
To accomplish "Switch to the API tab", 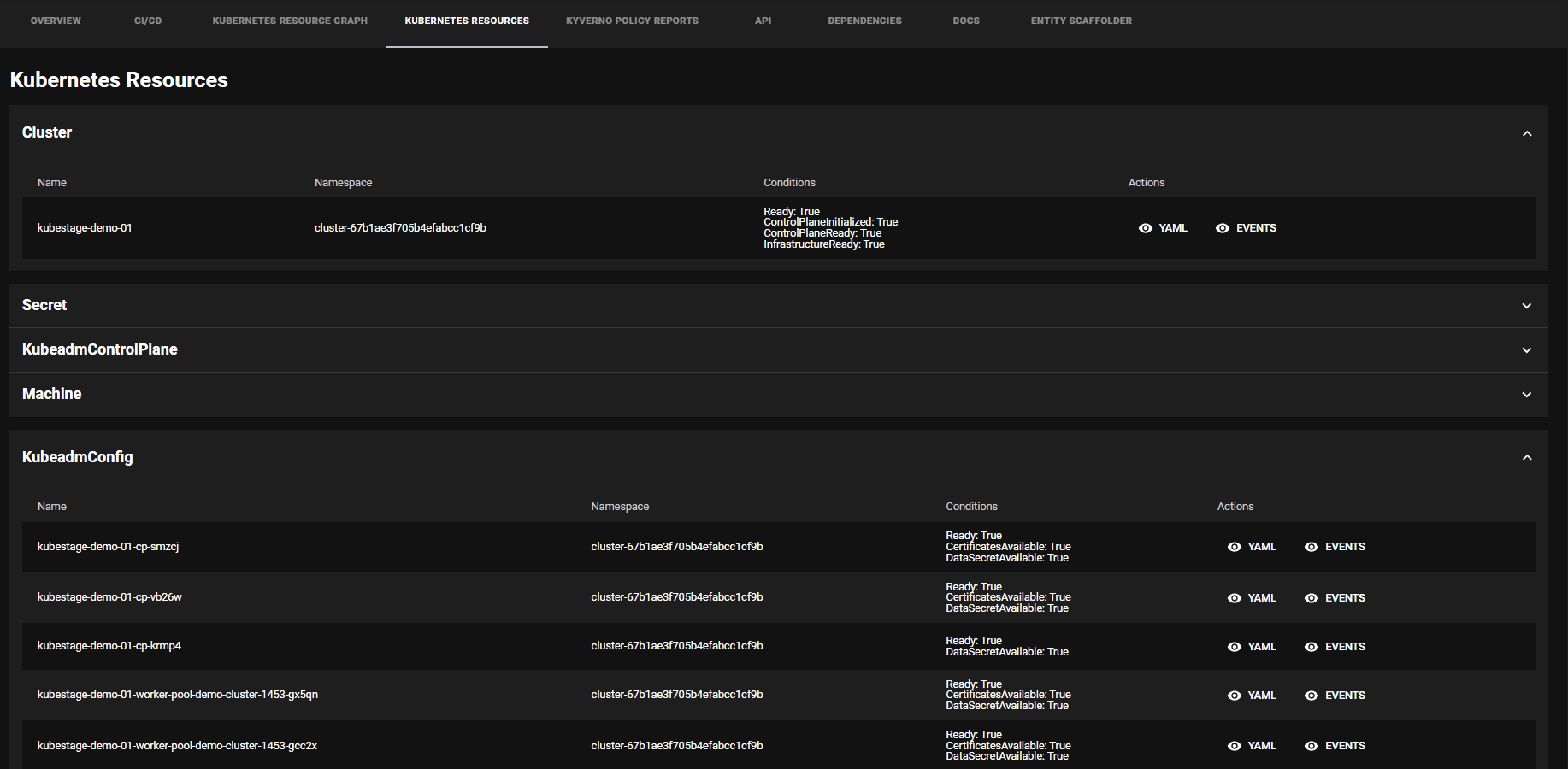I will 763,21.
